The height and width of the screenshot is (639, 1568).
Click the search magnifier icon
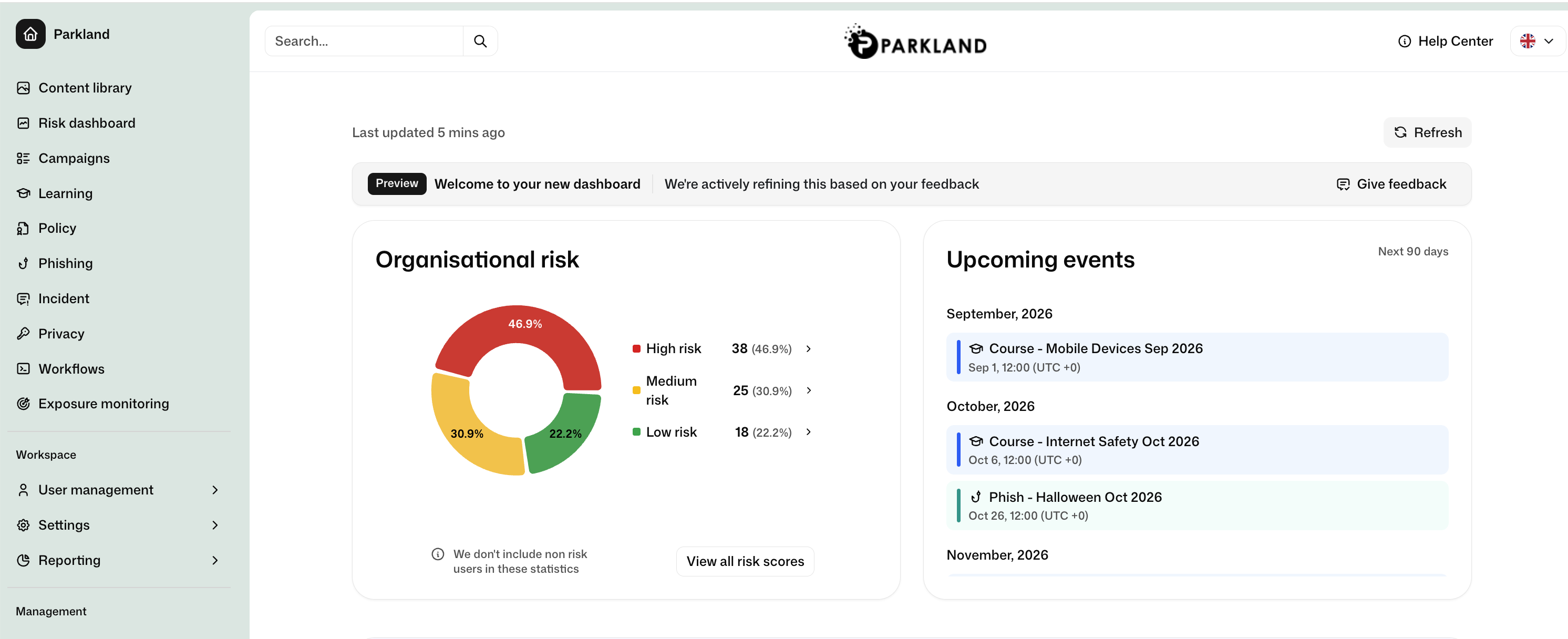(480, 42)
